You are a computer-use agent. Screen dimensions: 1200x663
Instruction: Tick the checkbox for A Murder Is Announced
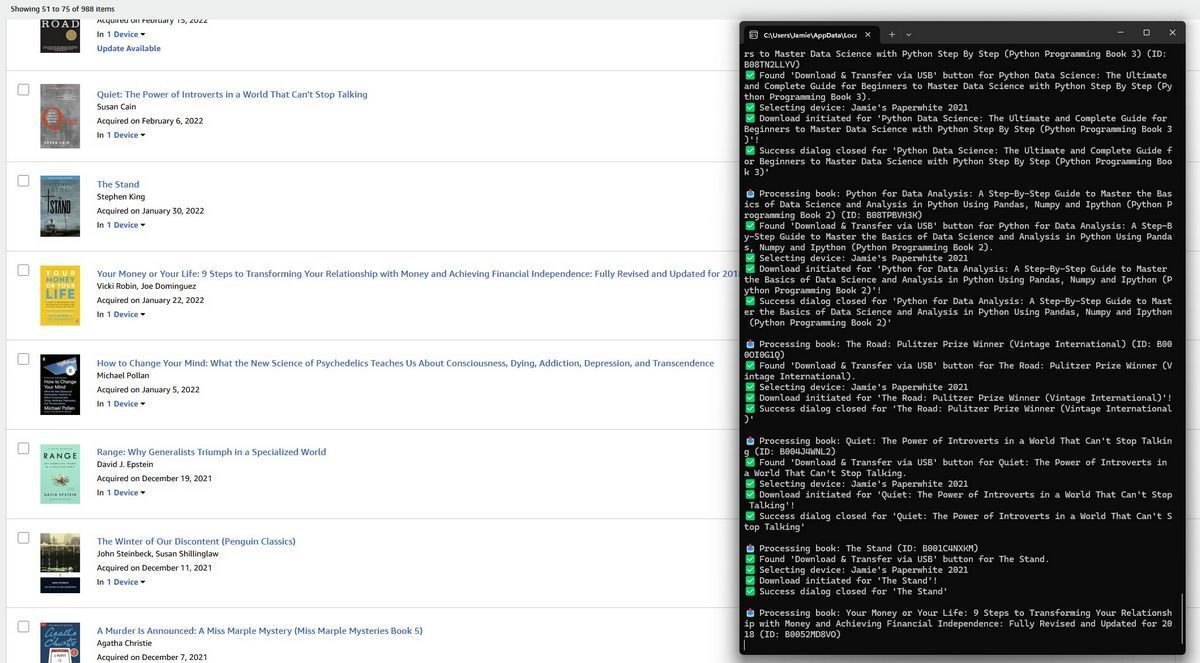[23, 626]
